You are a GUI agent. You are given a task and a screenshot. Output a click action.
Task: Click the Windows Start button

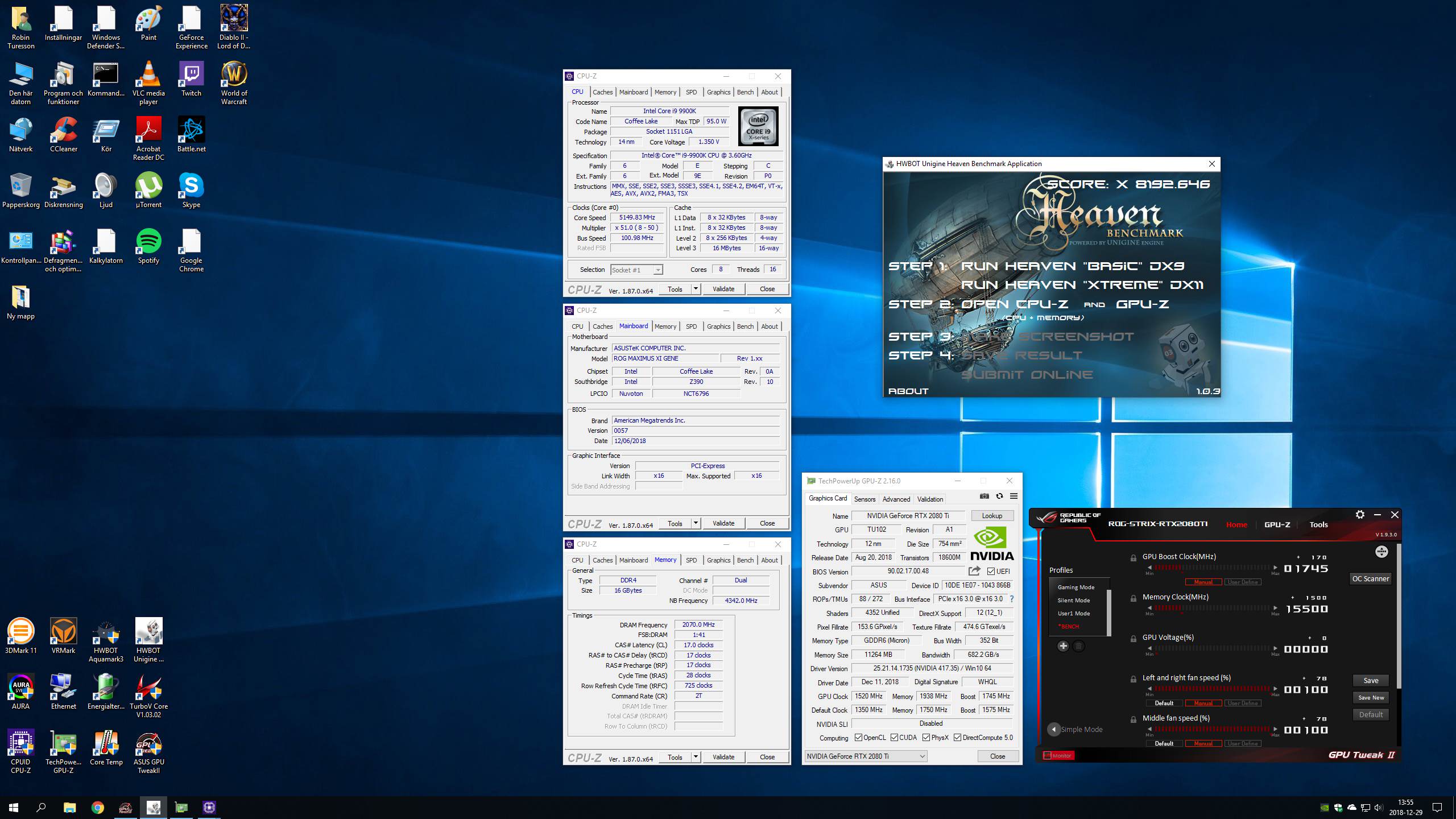point(14,807)
